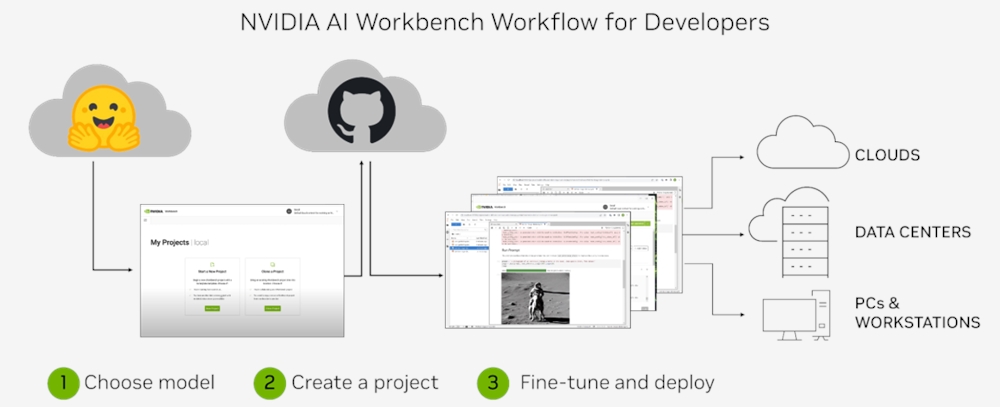Screen dimensions: 1000x407
Task: Click the green button under Start a New Project
Action: pos(212,308)
